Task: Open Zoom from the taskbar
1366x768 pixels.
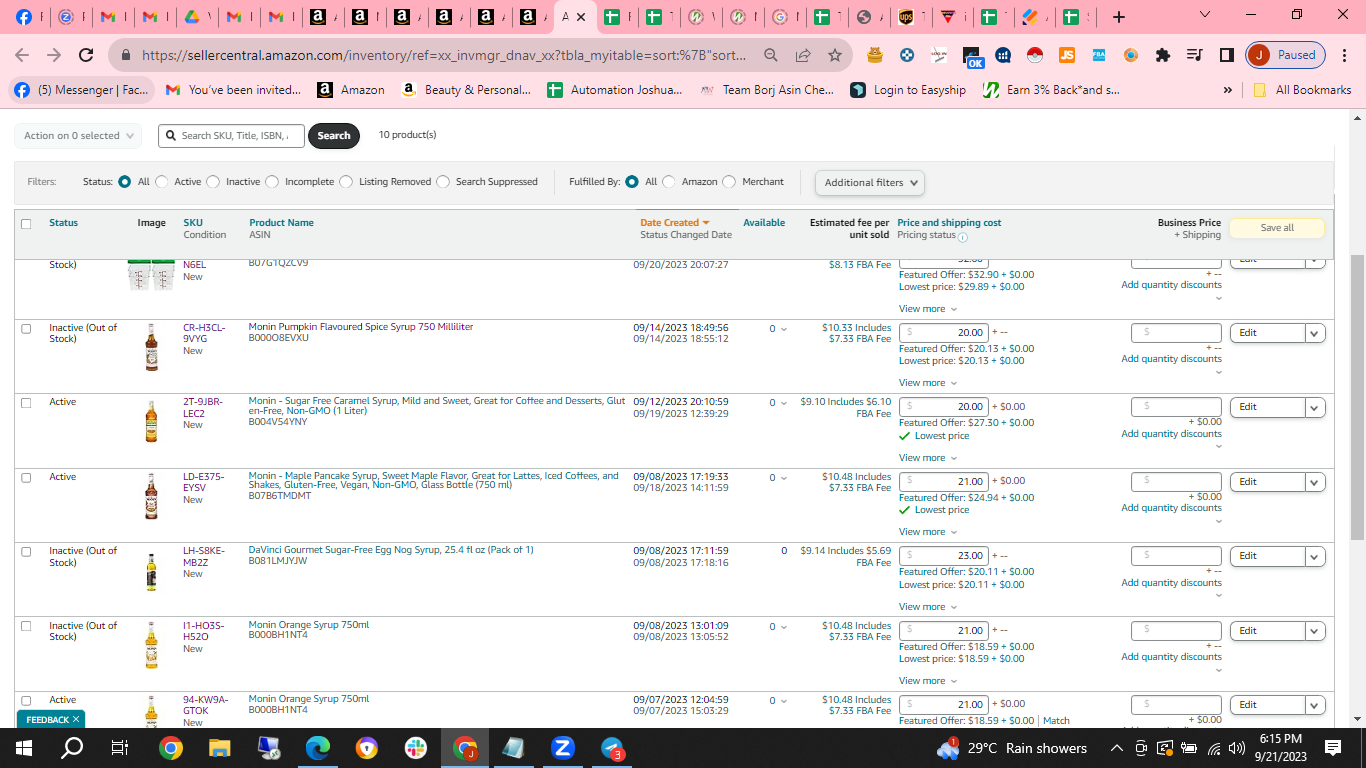Action: click(x=563, y=748)
